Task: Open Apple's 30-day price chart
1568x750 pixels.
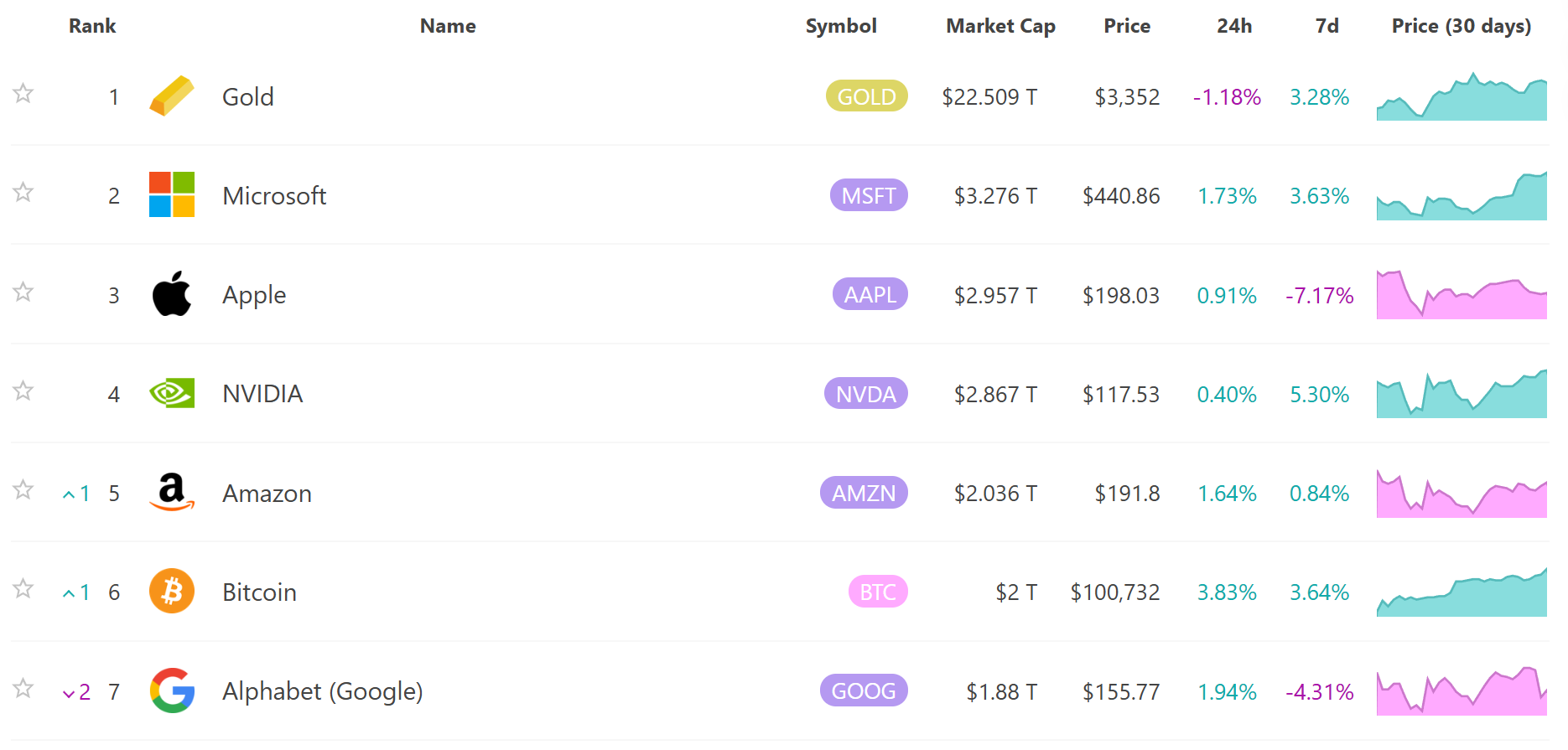Action: pyautogui.click(x=1462, y=294)
